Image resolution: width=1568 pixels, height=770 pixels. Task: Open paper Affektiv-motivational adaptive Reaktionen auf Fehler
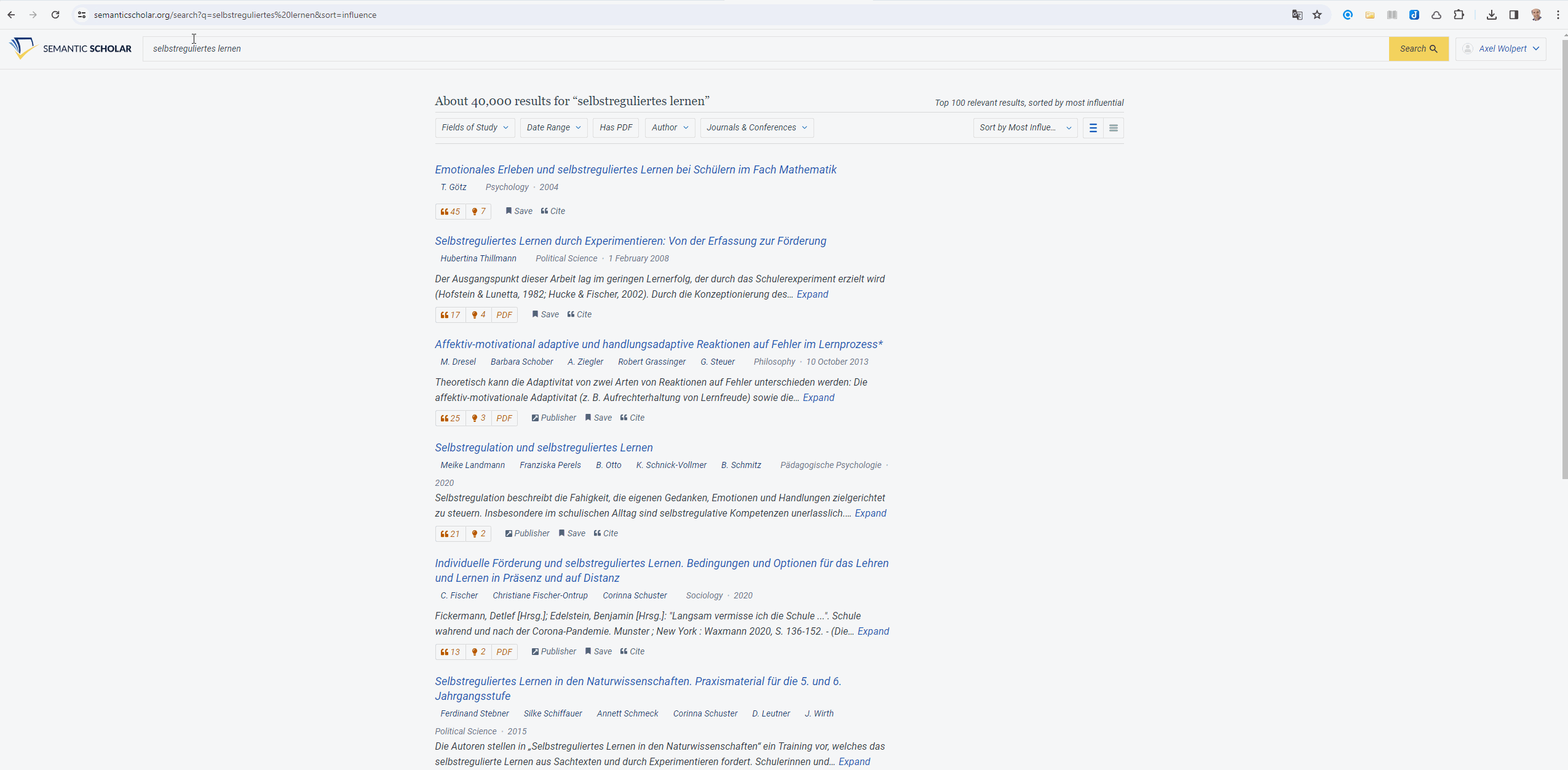tap(659, 344)
